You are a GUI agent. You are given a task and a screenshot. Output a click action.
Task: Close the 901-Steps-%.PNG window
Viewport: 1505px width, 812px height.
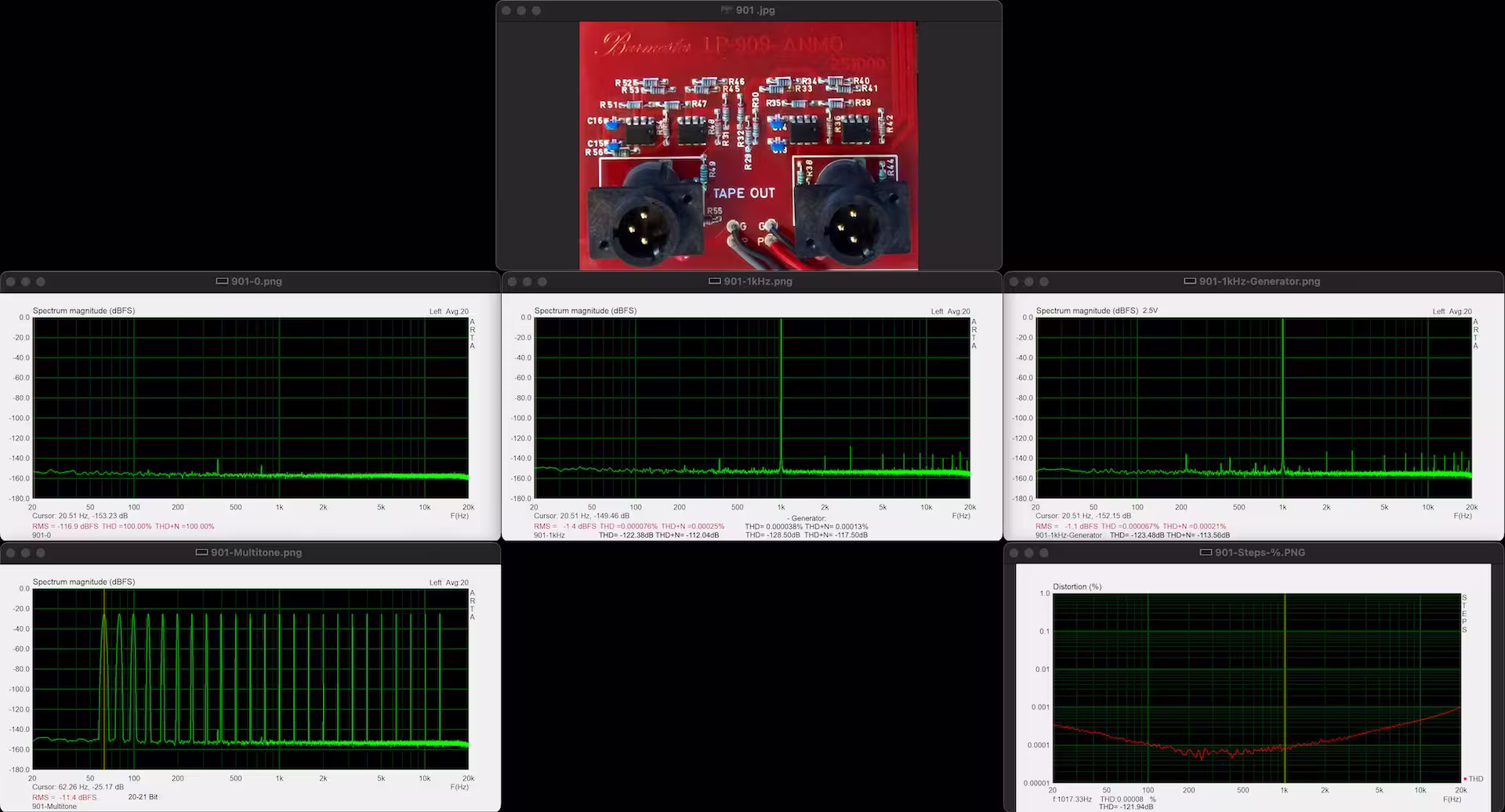click(x=1014, y=553)
